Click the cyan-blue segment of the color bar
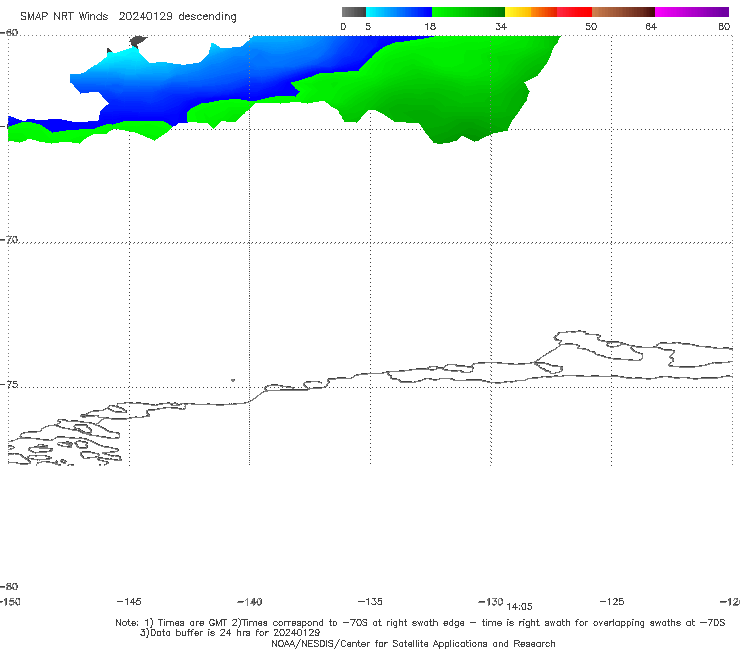This screenshot has height=650, width=740. [399, 12]
